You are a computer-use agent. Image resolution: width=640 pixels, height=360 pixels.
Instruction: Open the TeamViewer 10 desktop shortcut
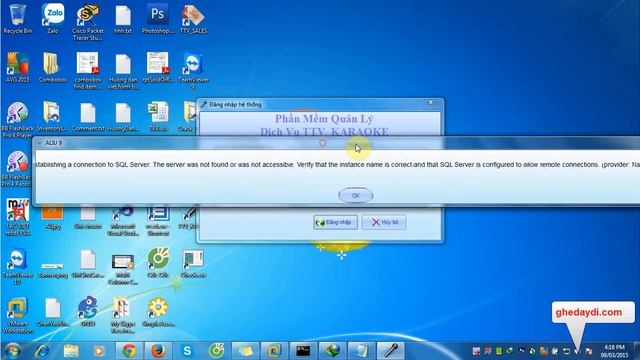pos(18,267)
